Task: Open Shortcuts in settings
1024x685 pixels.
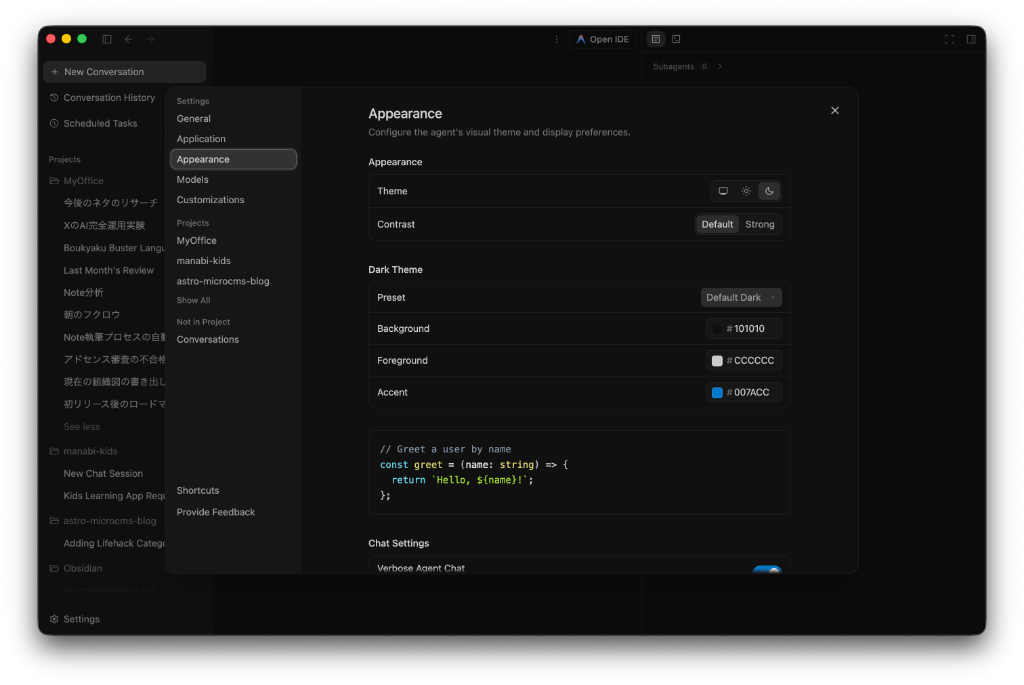Action: [198, 490]
